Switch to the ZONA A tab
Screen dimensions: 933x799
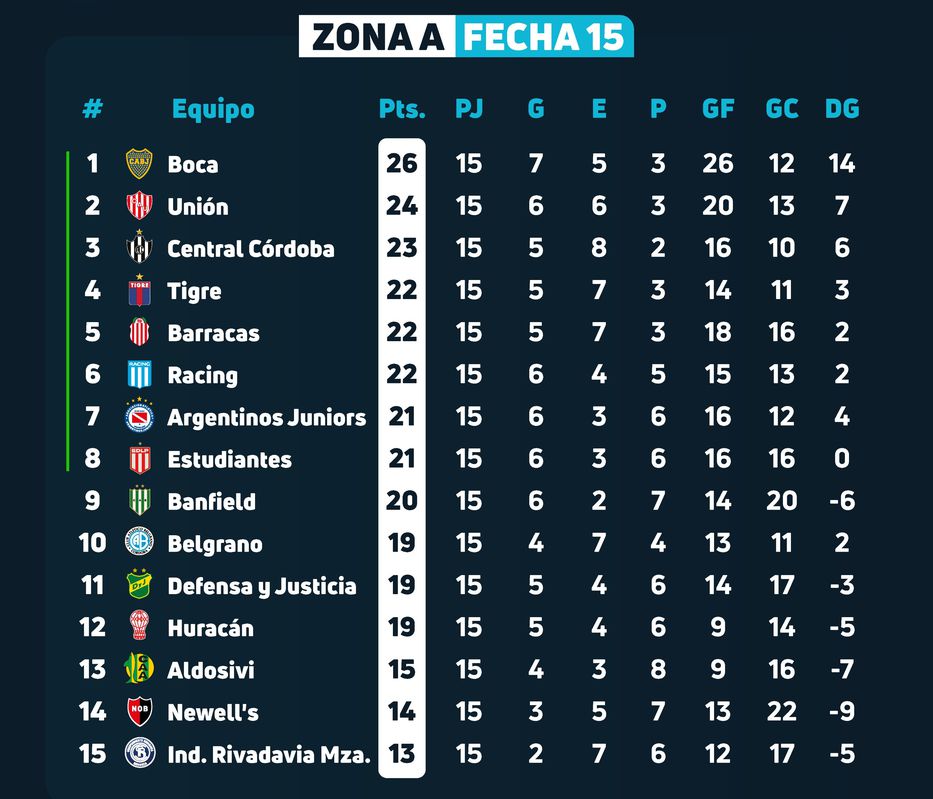377,37
